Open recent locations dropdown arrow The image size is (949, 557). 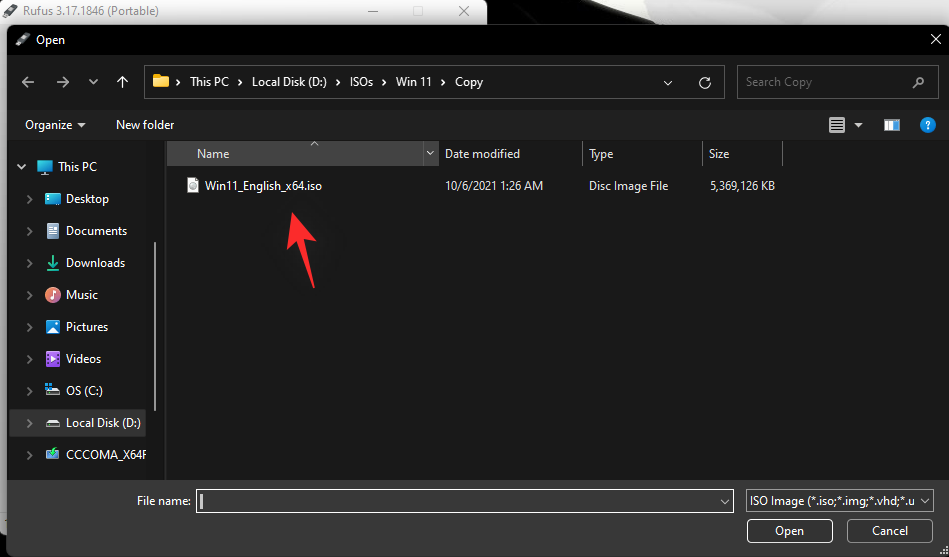tap(93, 82)
